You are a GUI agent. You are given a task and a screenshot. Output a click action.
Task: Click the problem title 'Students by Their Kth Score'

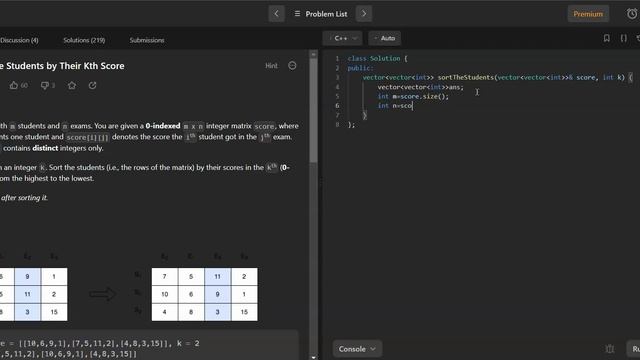(65, 66)
